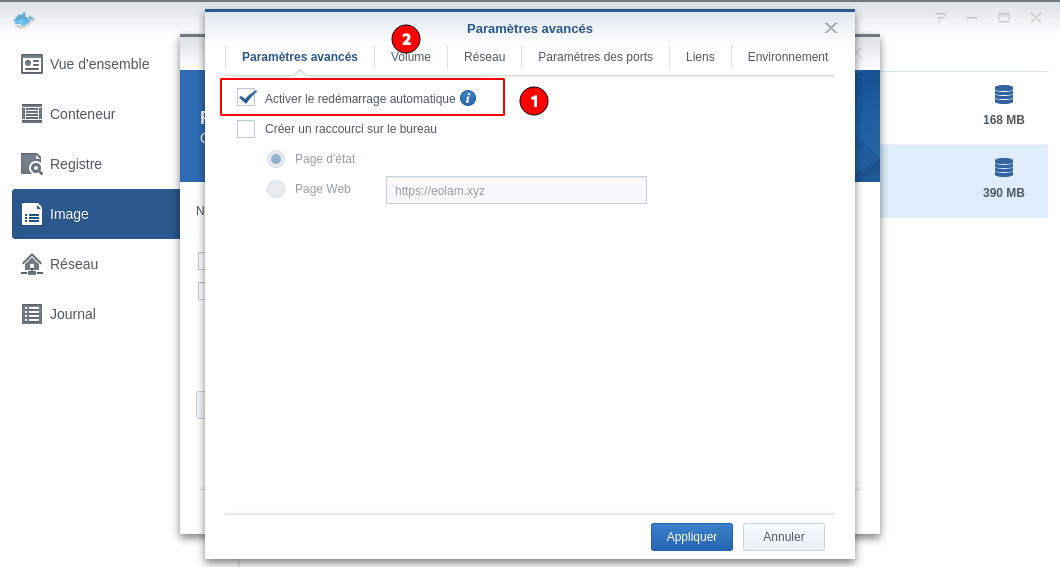Click the web page URL input field
1060x567 pixels.
pyautogui.click(x=516, y=190)
